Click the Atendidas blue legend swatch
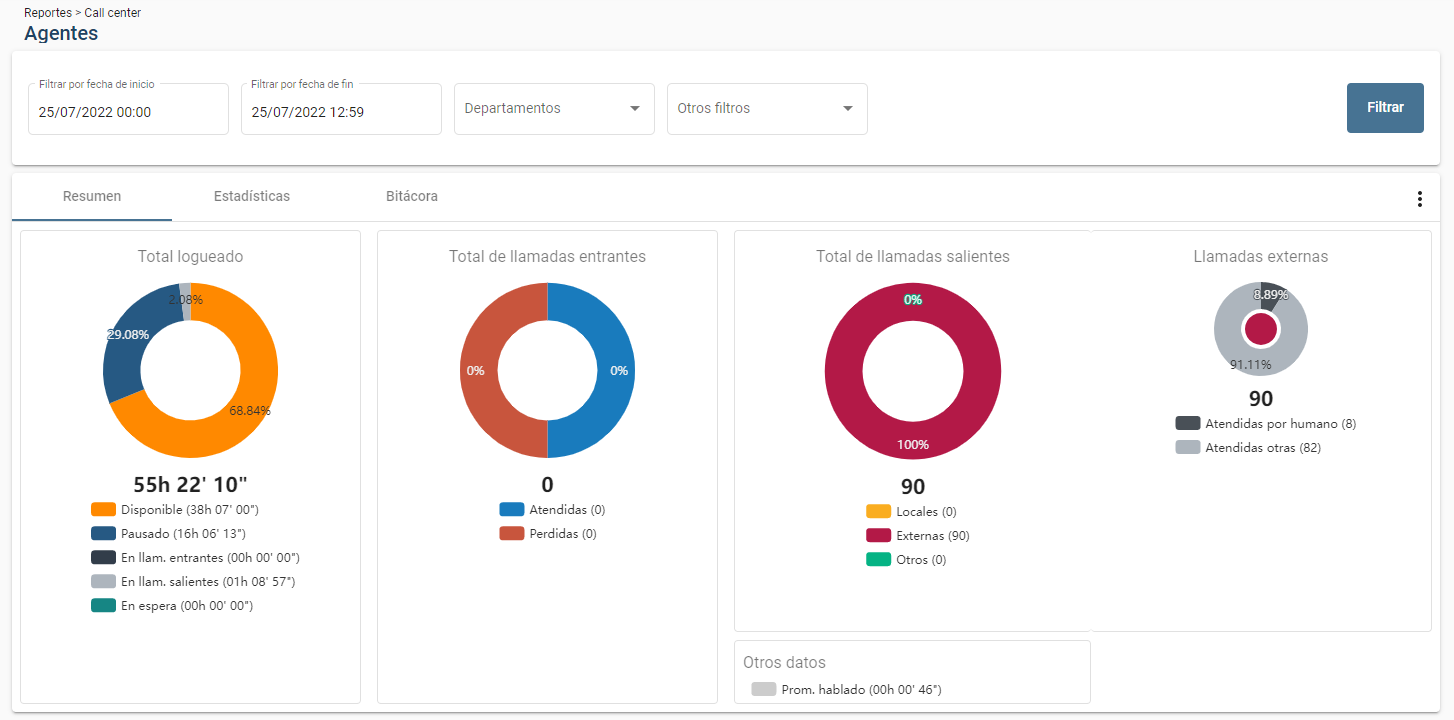The width and height of the screenshot is (1454, 720). tap(512, 510)
